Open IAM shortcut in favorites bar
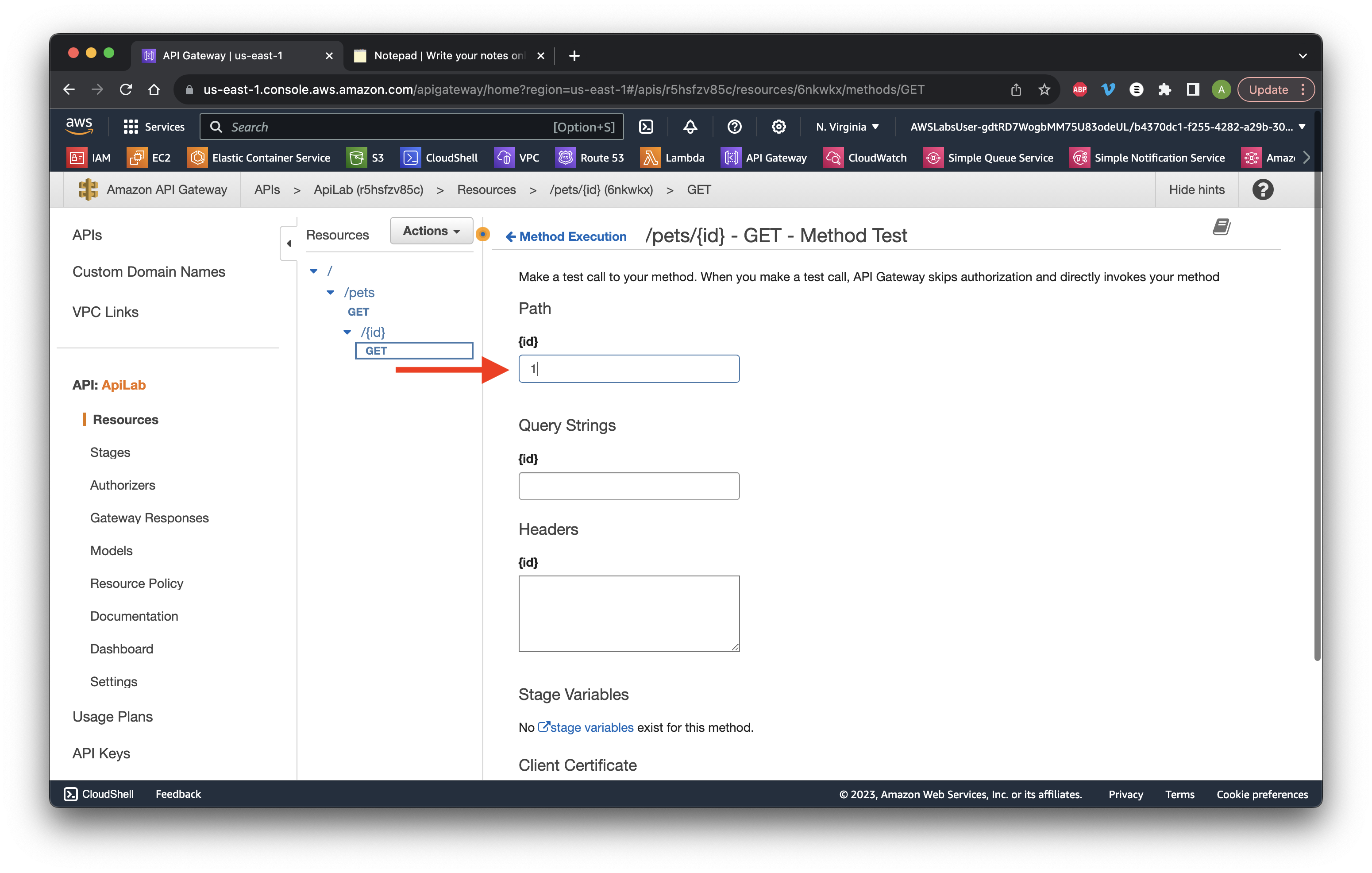The image size is (1372, 873). click(x=89, y=158)
